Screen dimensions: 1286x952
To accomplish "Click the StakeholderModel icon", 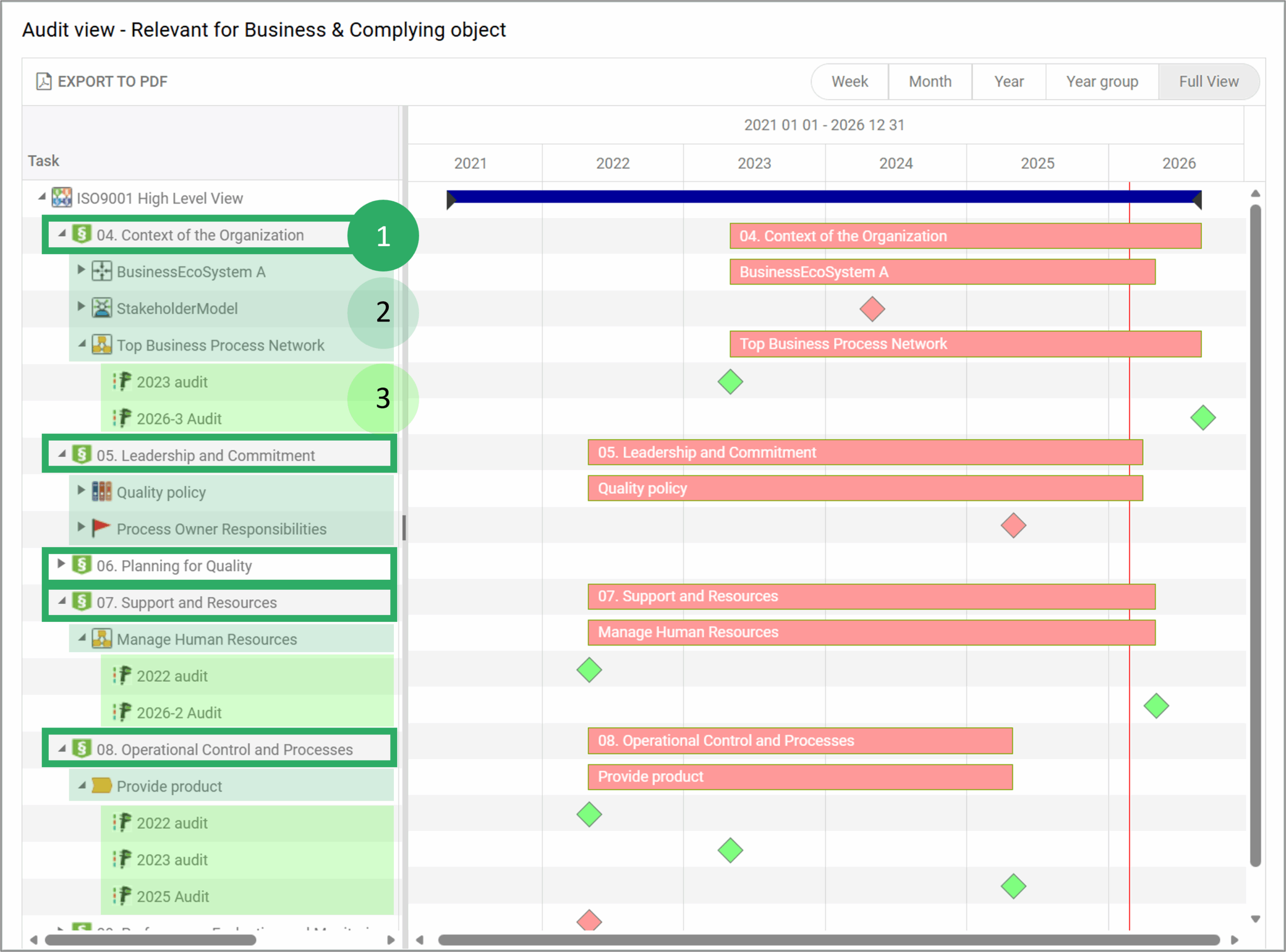I will click(x=101, y=308).
